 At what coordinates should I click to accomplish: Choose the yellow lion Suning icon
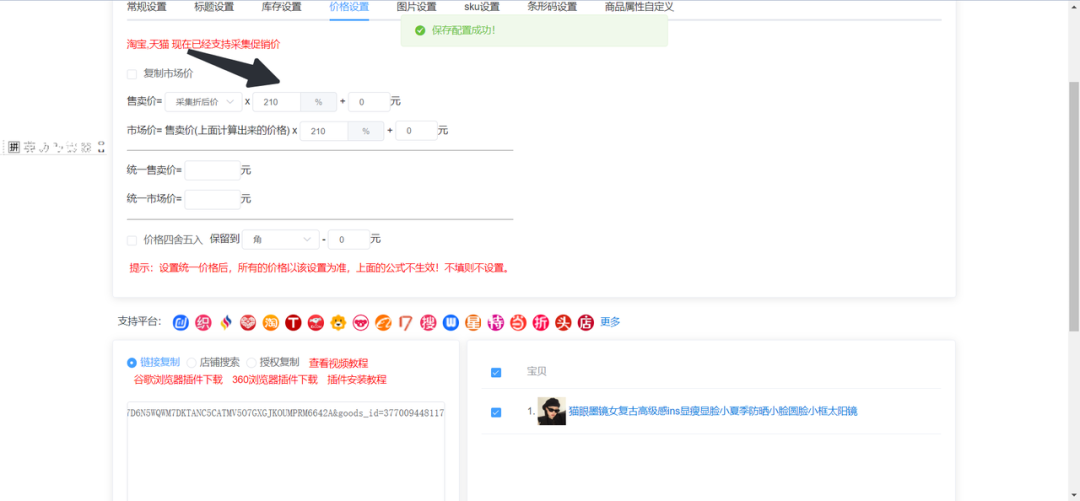pos(338,322)
